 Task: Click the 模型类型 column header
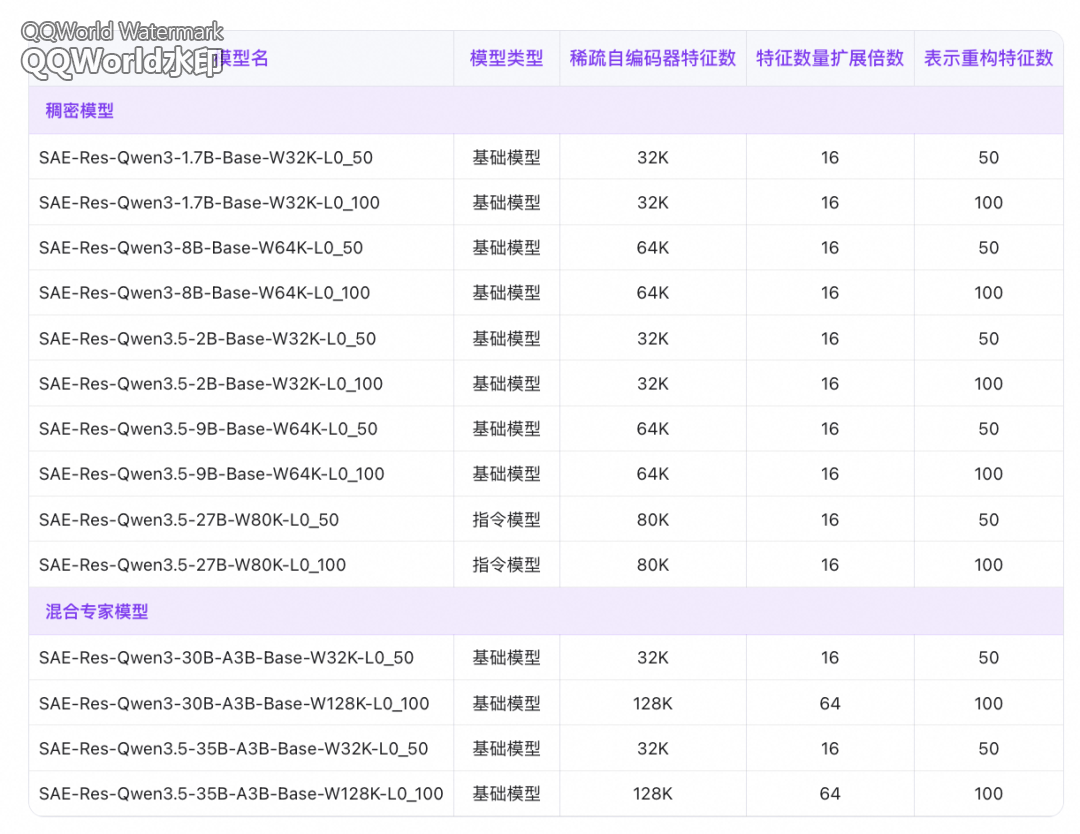506,59
